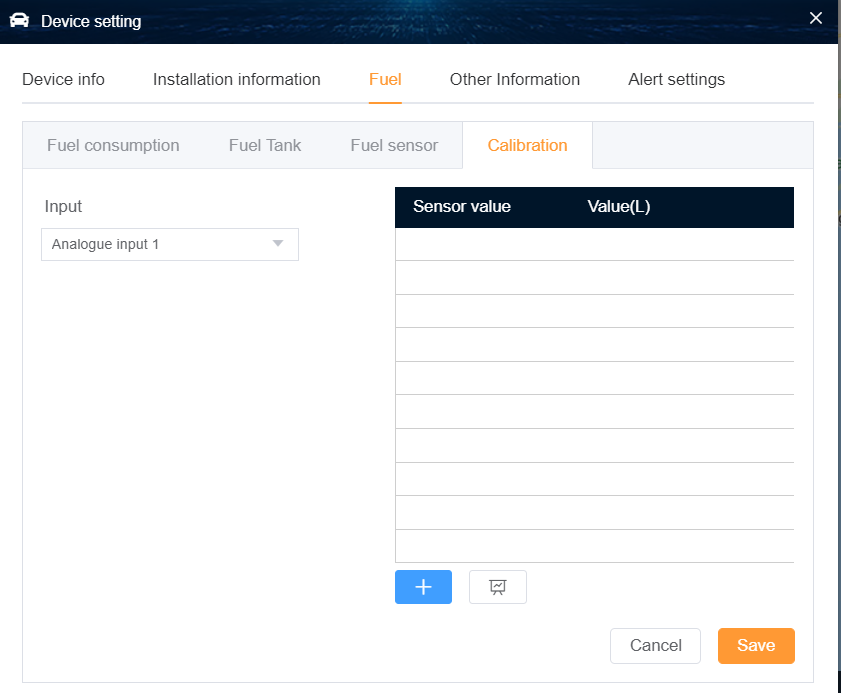Click the Sensor value column header
This screenshot has width=841, height=693.
coord(462,207)
